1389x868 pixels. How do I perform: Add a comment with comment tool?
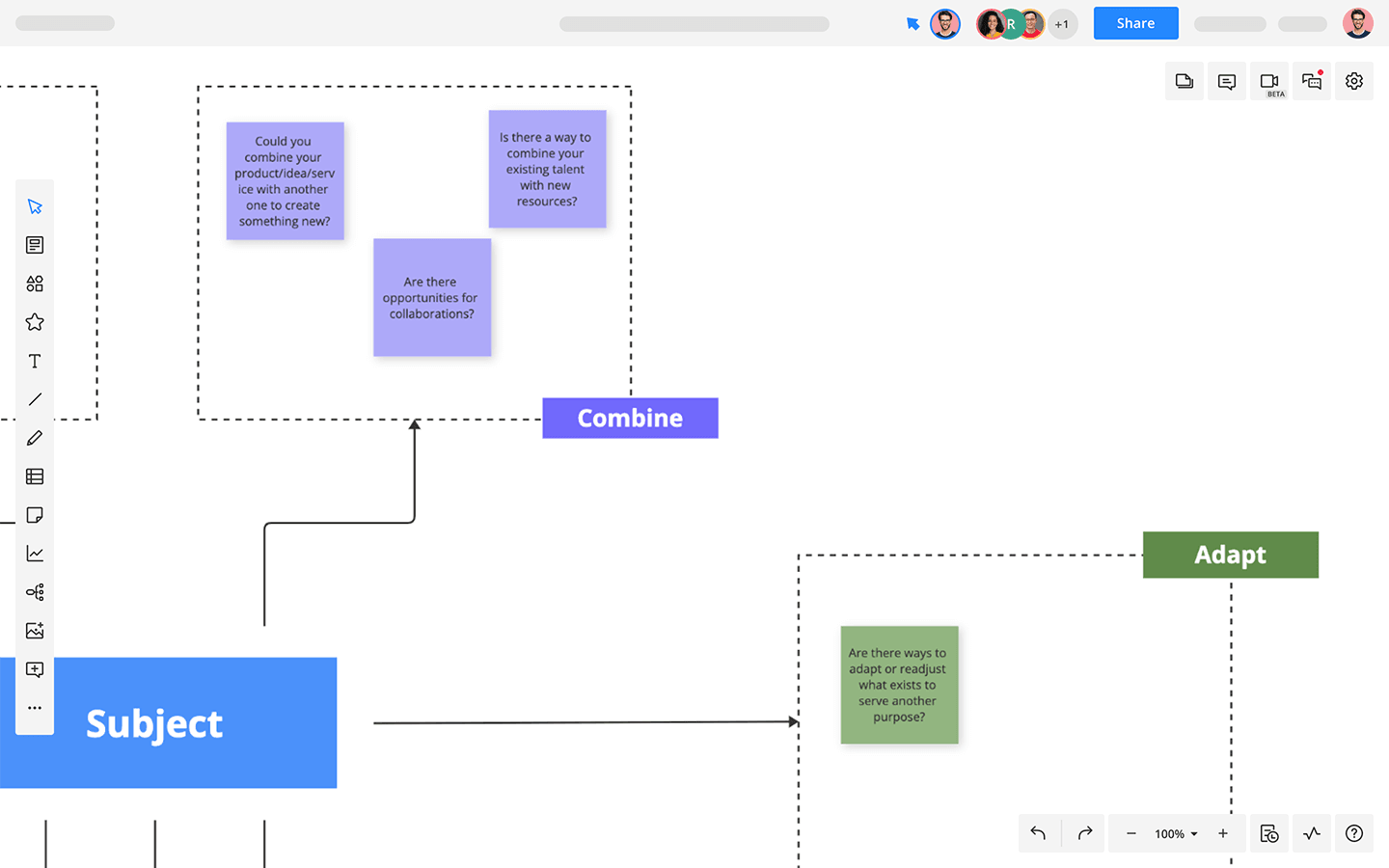coord(35,669)
